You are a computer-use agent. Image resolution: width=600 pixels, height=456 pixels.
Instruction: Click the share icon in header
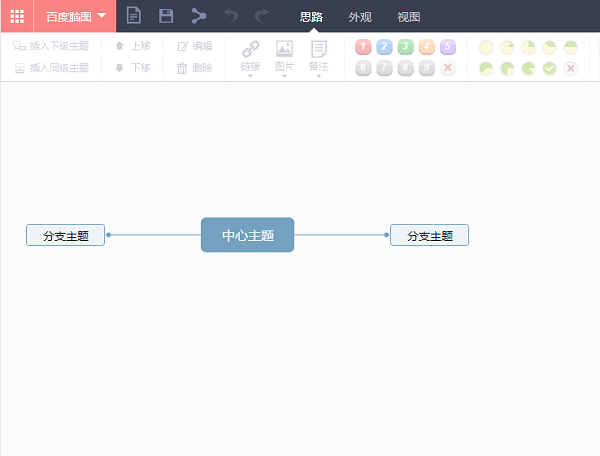[x=199, y=16]
